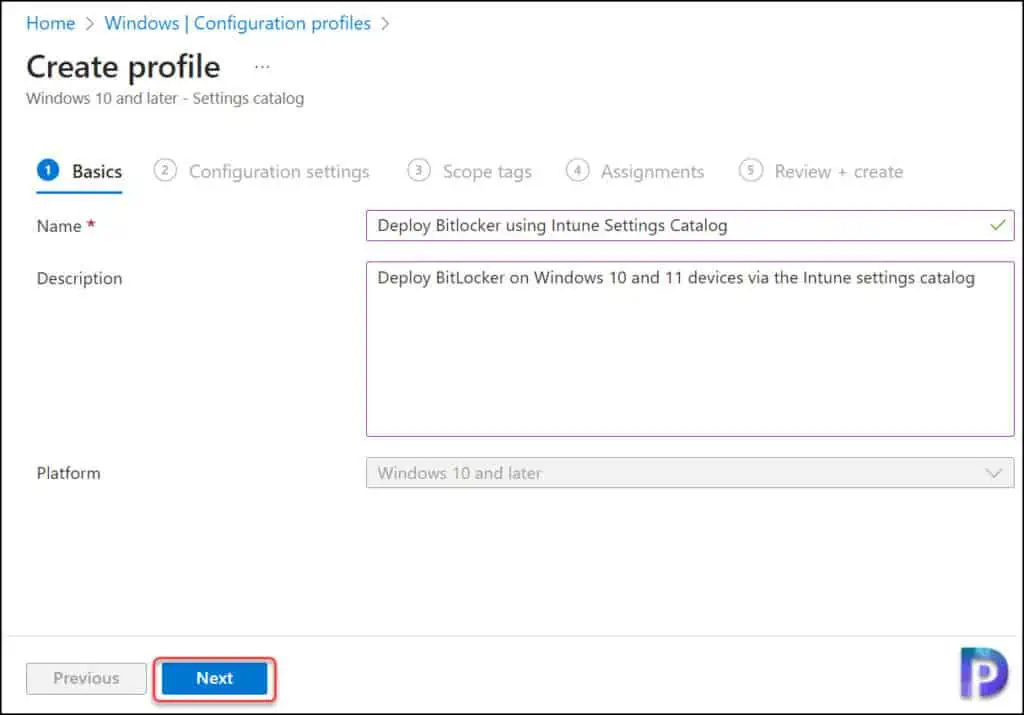Open the Home breadcrumb link
Screen dimensions: 1024x715
[x=50, y=24]
